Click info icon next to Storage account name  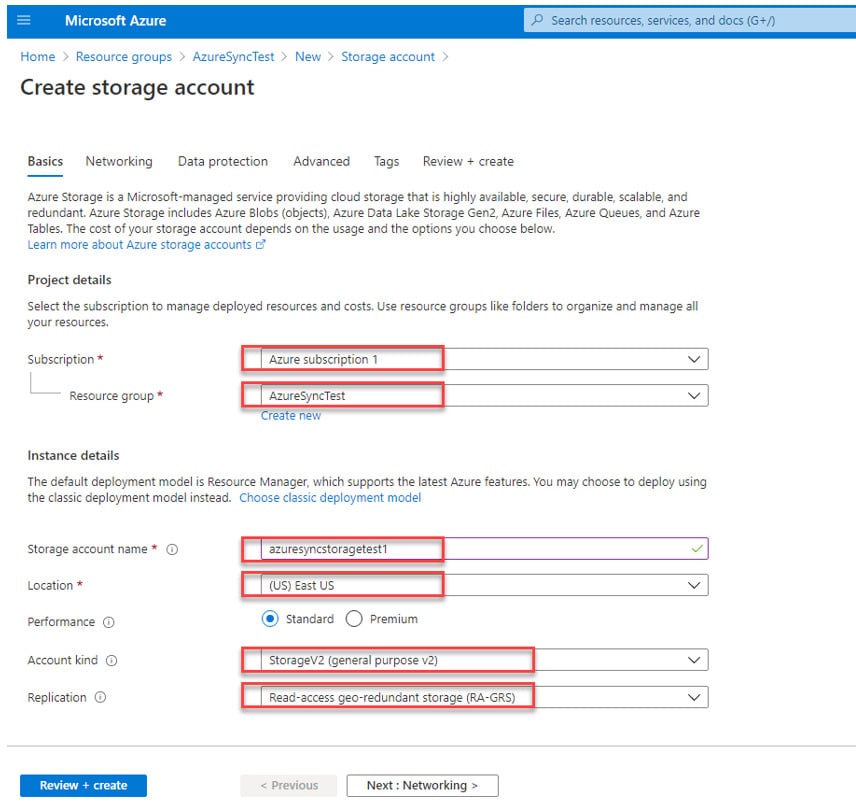[x=172, y=549]
